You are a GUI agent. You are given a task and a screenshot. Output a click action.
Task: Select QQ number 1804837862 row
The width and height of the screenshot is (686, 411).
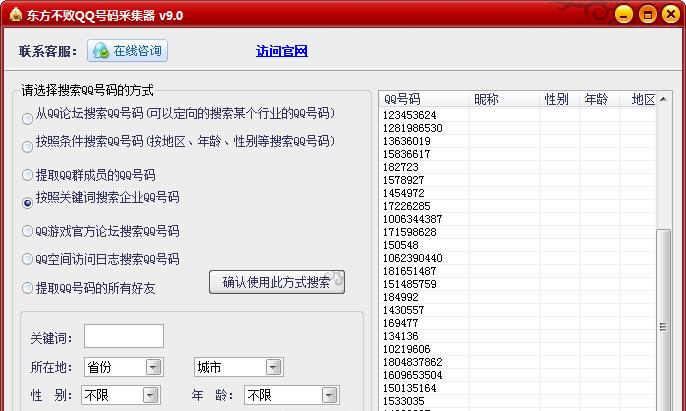[x=518, y=362]
